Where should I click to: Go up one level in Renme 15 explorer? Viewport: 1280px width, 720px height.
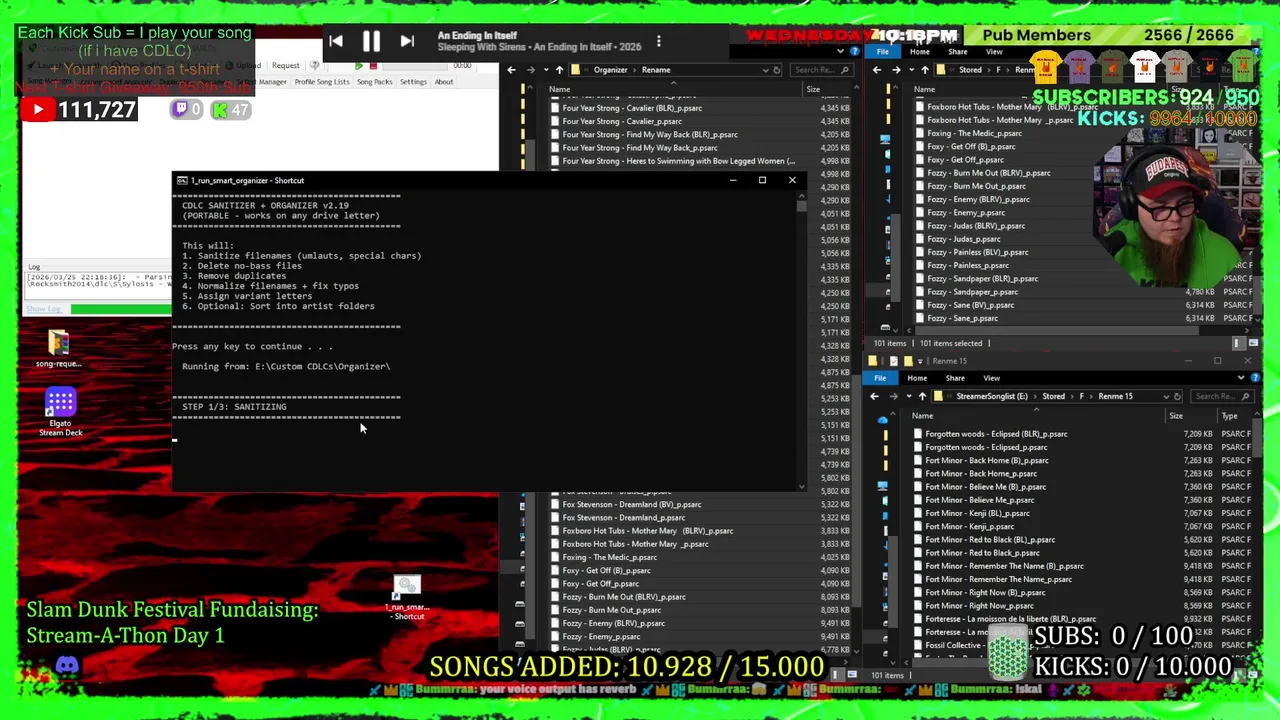[x=922, y=396]
